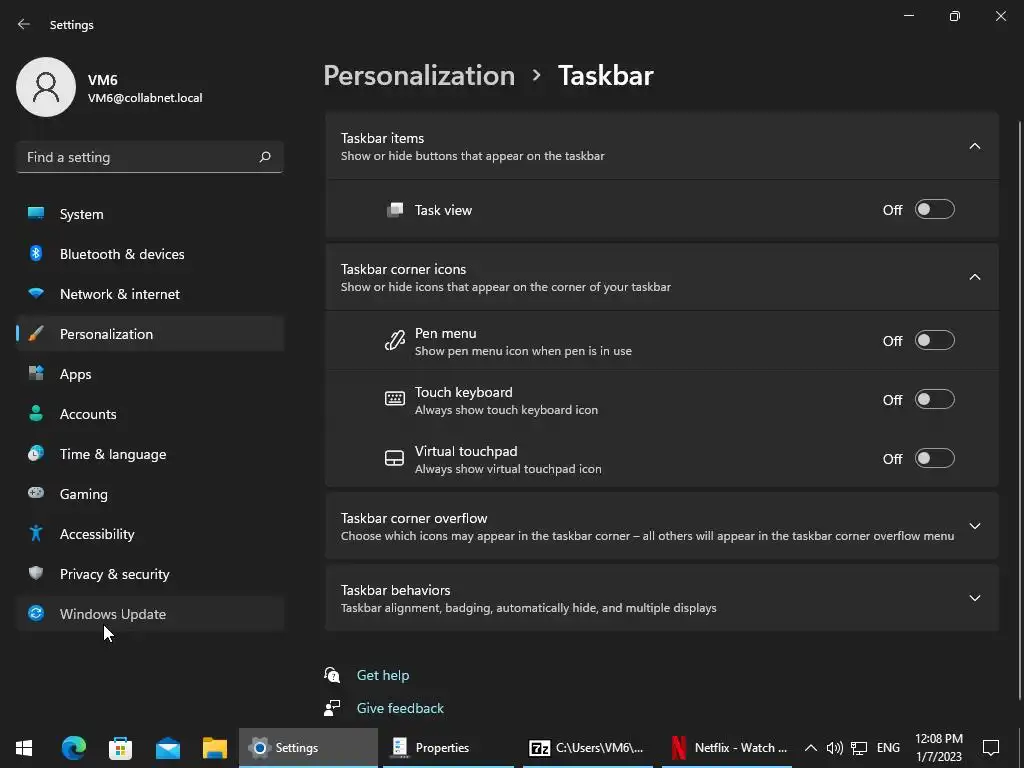Click the Apps icon in sidebar
The image size is (1024, 768).
[36, 374]
